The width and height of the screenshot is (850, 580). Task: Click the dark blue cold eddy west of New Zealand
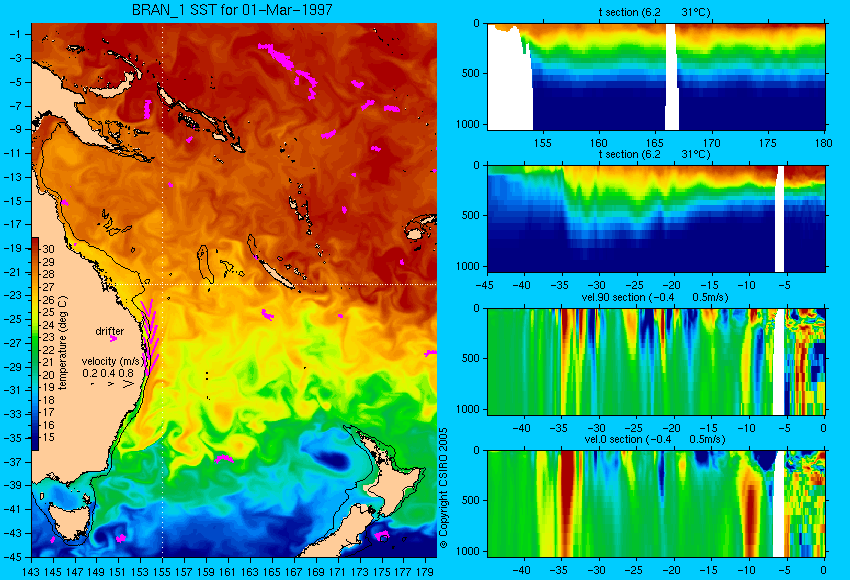[332, 460]
